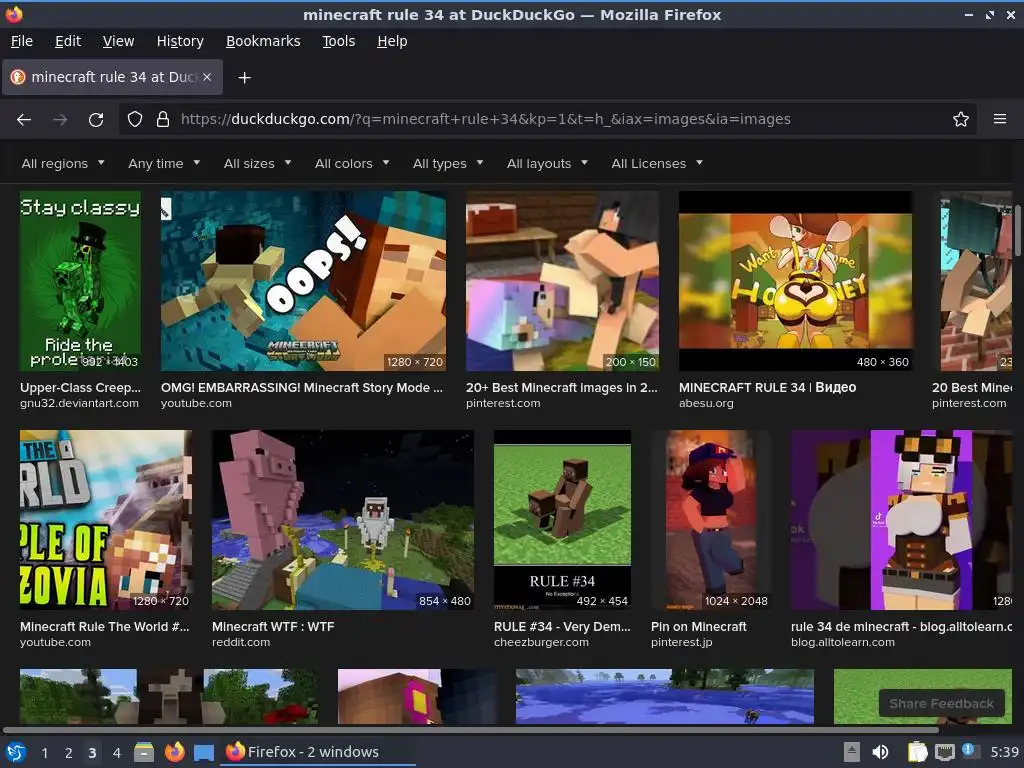
Task: Launch Firefox from the taskbar quick-launch icon
Action: click(174, 752)
